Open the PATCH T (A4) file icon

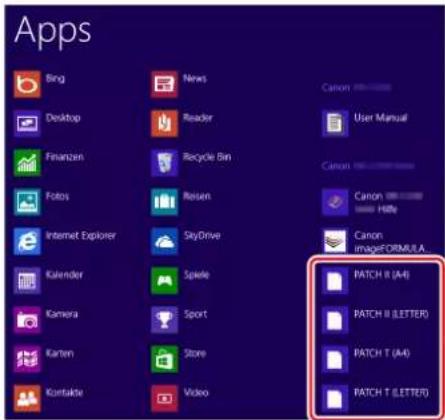click(x=335, y=359)
